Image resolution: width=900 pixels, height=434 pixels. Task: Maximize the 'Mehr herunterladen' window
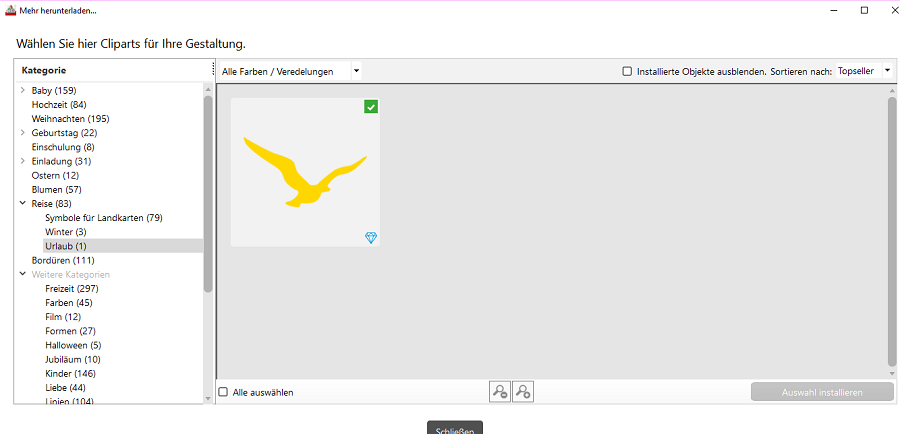click(x=864, y=10)
